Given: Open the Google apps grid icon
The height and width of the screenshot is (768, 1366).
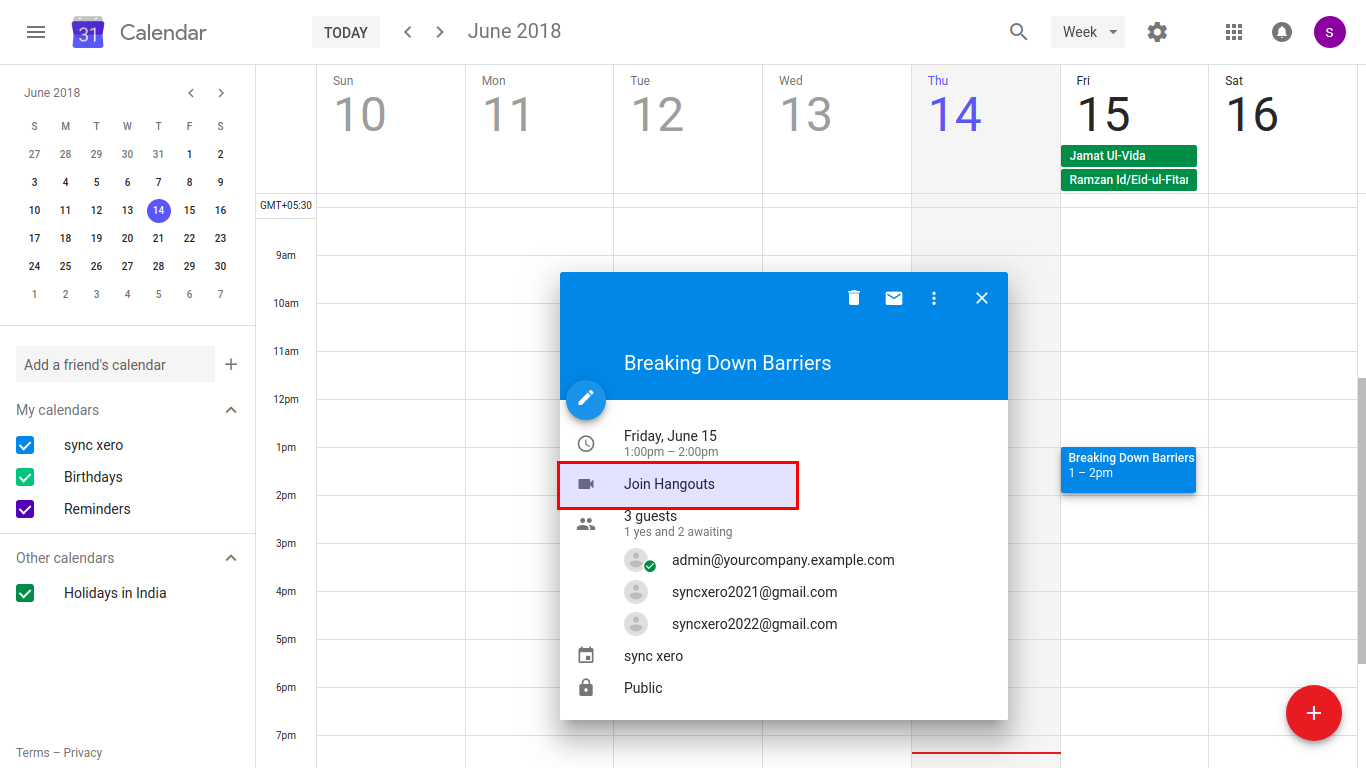Looking at the screenshot, I should tap(1234, 32).
